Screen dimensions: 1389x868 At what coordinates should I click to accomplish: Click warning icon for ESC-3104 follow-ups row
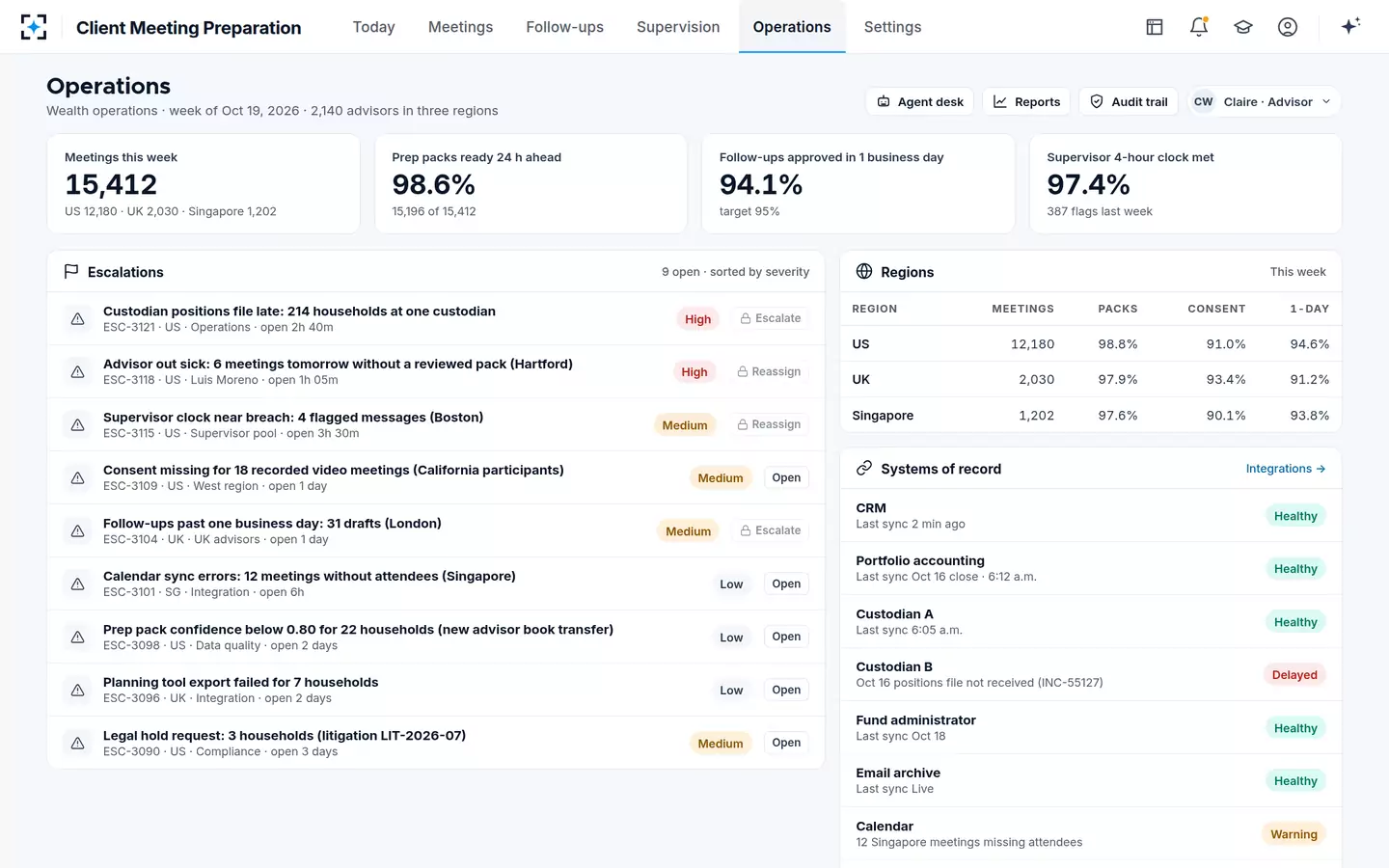(x=78, y=530)
